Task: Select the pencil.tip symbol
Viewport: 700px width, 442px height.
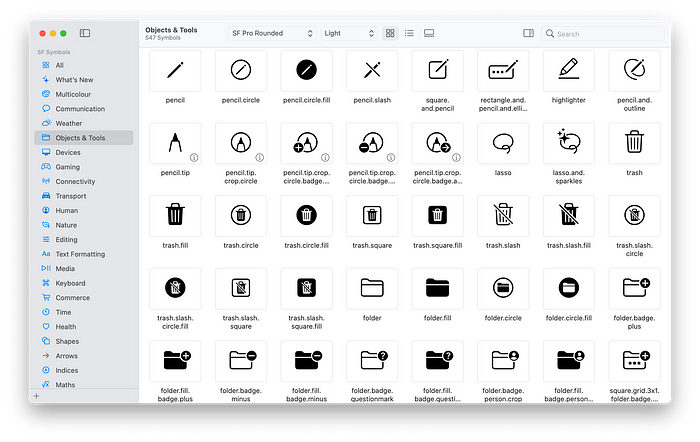Action: click(175, 143)
